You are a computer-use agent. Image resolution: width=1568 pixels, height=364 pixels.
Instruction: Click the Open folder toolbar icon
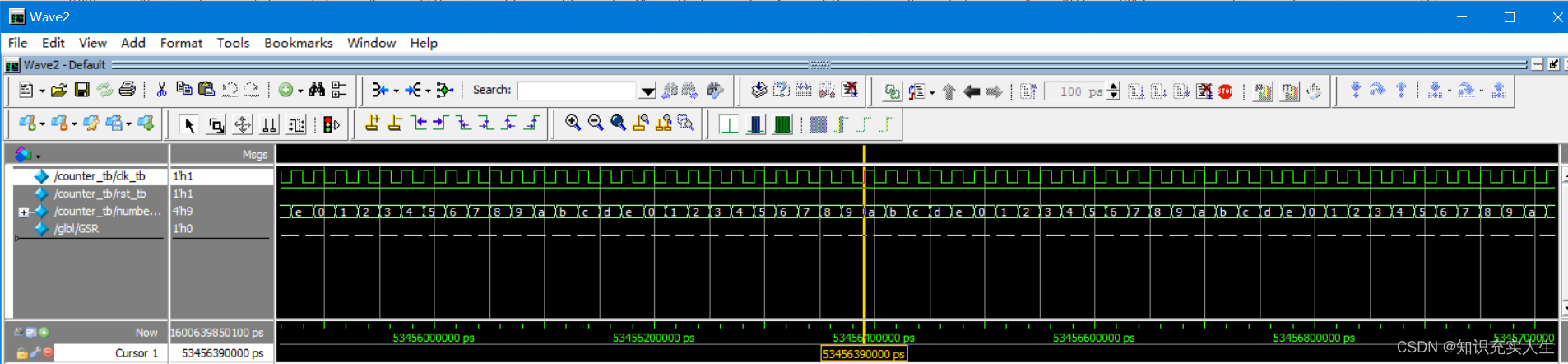point(58,90)
